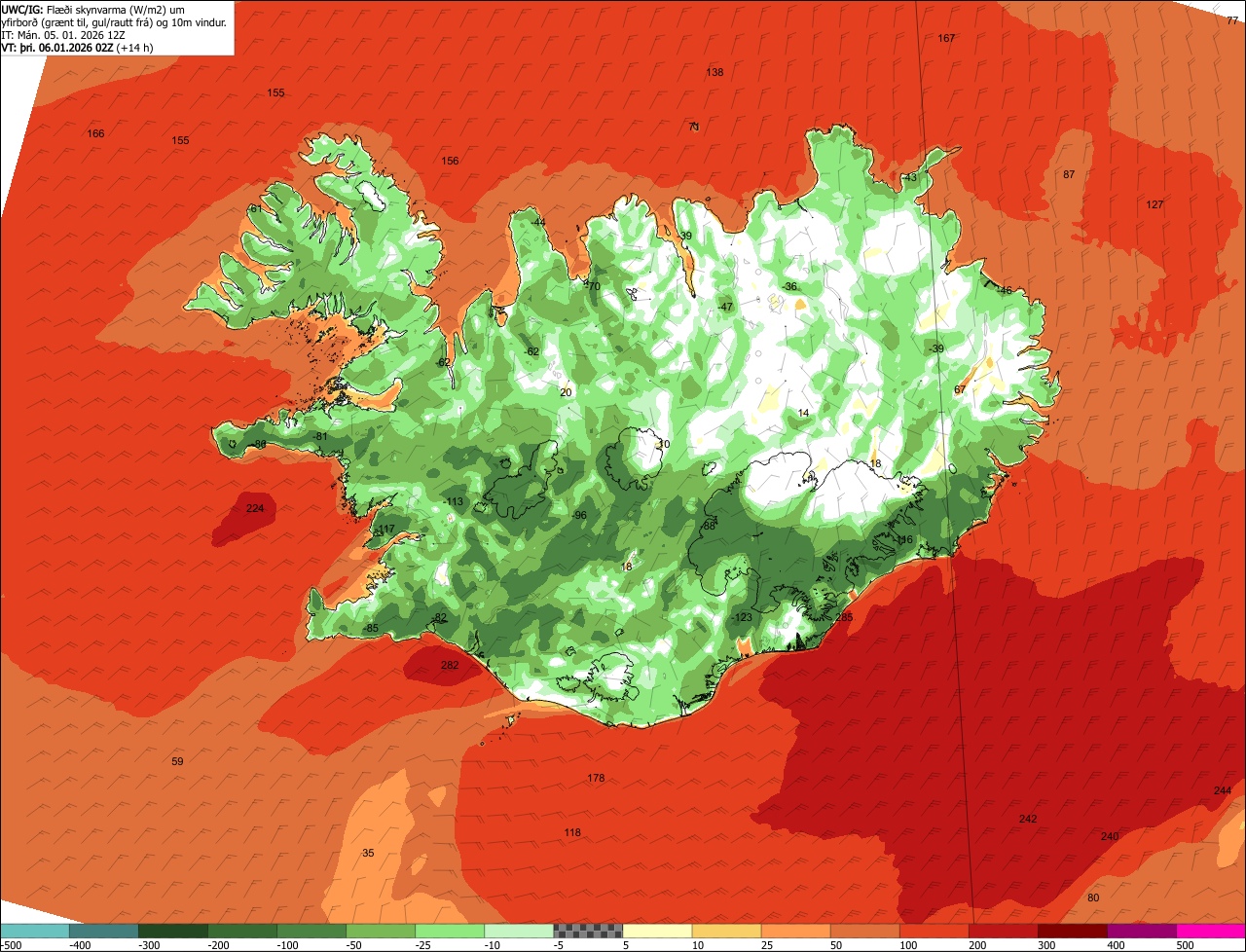Click the map value -85 on the Reykjanes peninsula
The width and height of the screenshot is (1246, 952).
(371, 629)
